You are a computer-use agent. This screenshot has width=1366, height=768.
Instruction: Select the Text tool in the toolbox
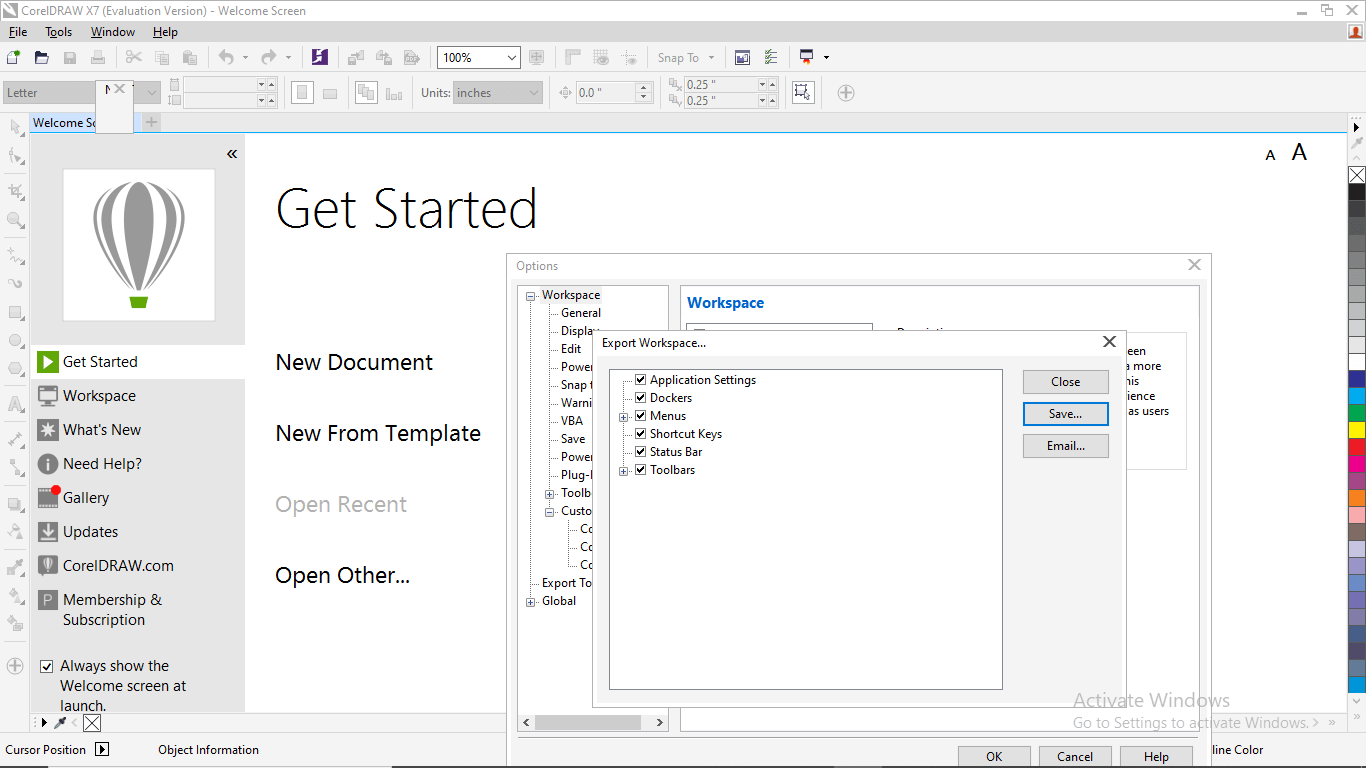pyautogui.click(x=15, y=405)
